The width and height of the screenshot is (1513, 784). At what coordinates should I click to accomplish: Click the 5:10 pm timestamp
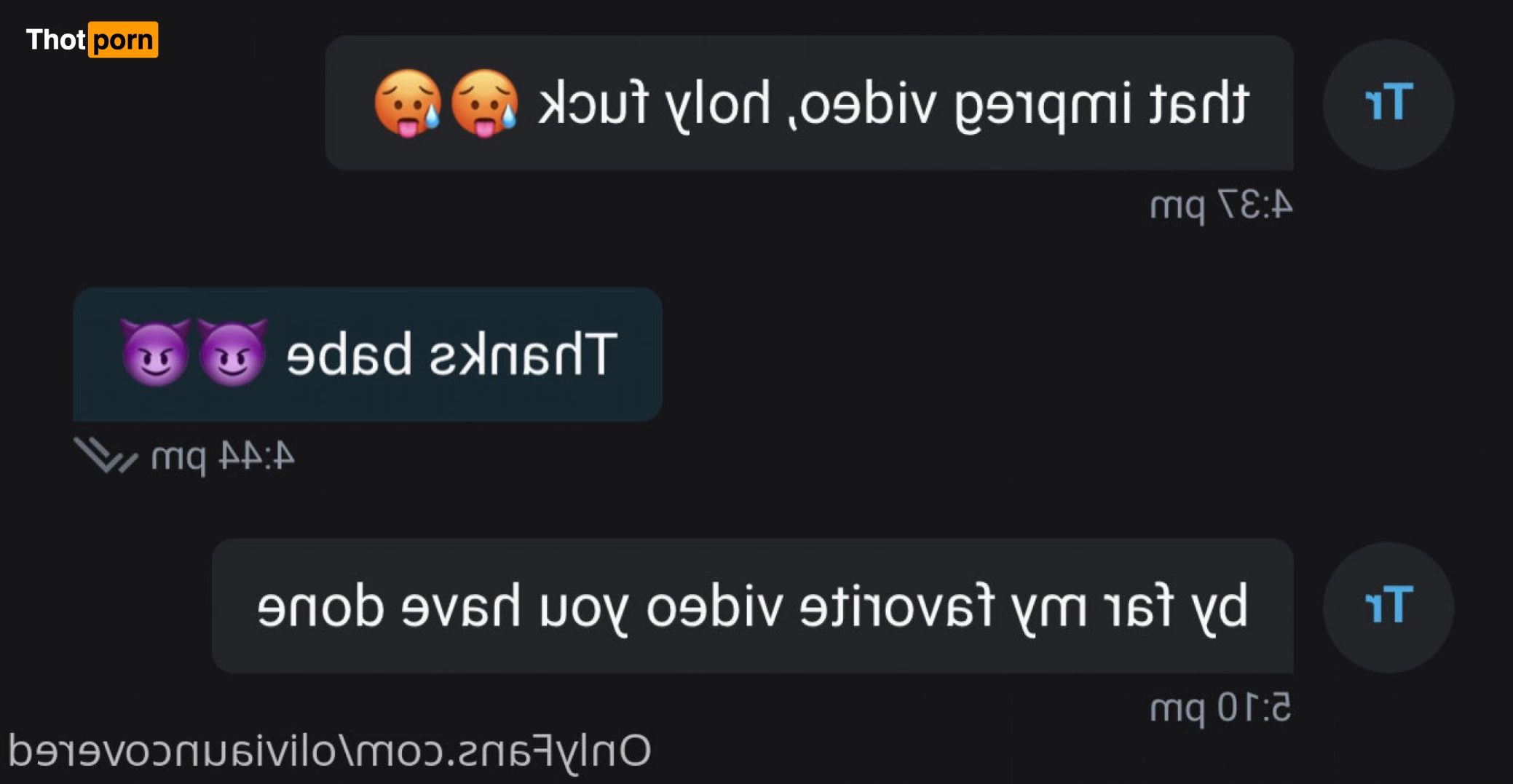click(1221, 708)
